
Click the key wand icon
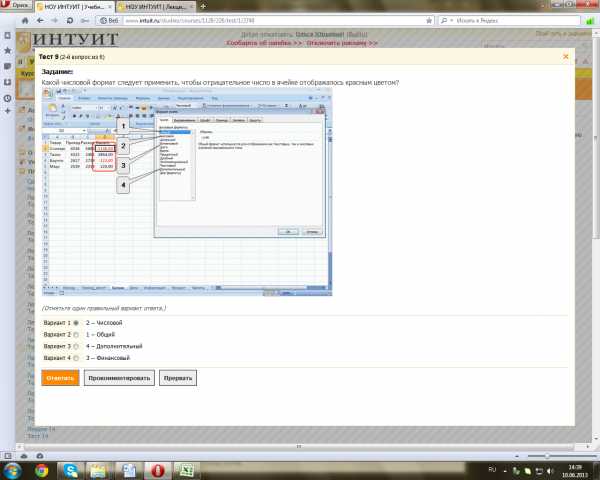pyautogui.click(x=85, y=20)
